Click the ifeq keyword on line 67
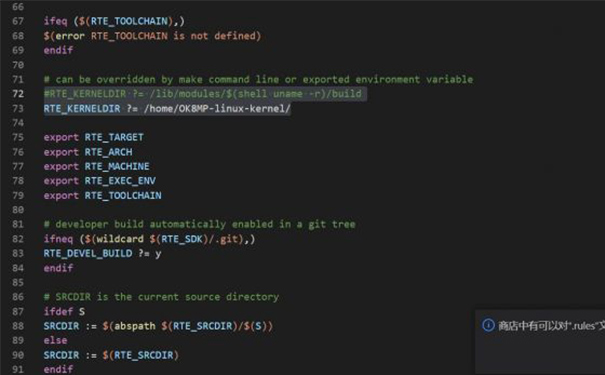The image size is (605, 375). tap(55, 21)
